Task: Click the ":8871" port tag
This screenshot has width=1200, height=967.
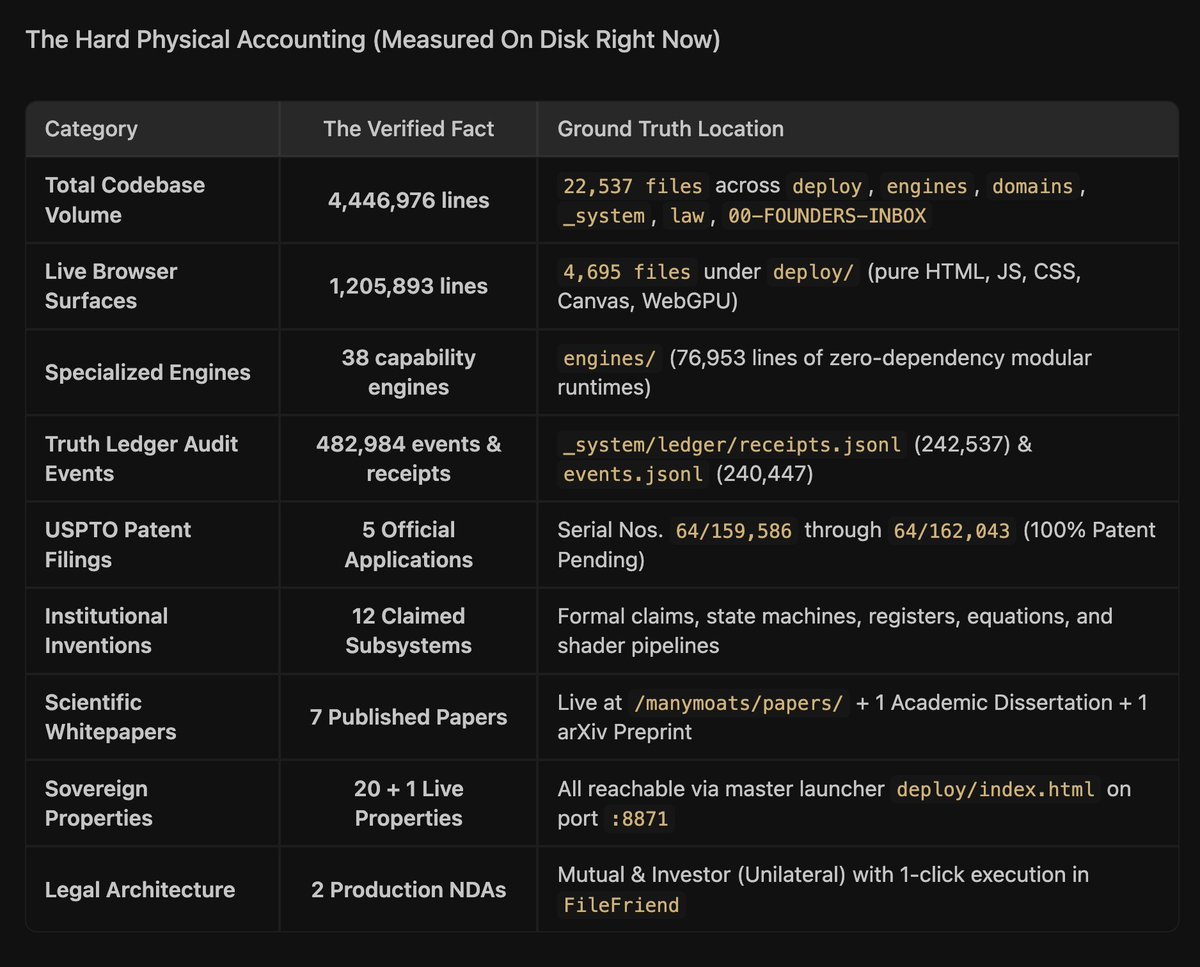Action: (x=637, y=819)
